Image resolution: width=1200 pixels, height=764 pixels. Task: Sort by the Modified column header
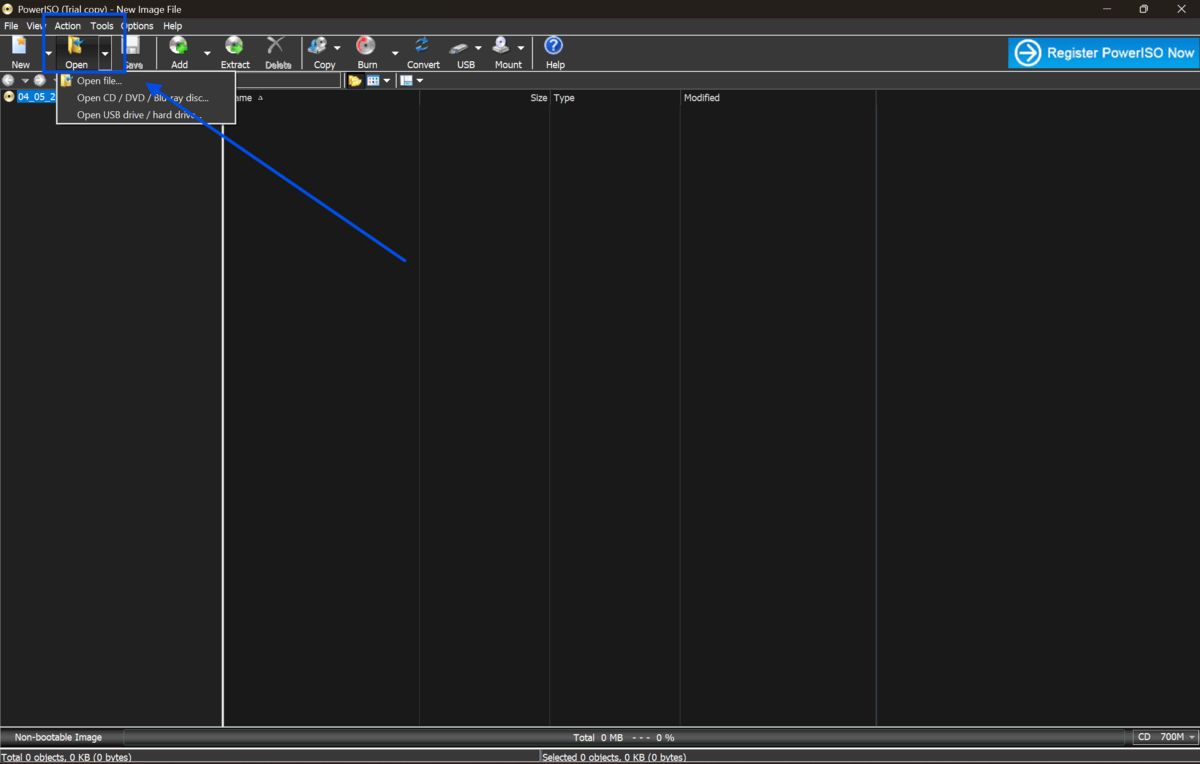[x=702, y=98]
